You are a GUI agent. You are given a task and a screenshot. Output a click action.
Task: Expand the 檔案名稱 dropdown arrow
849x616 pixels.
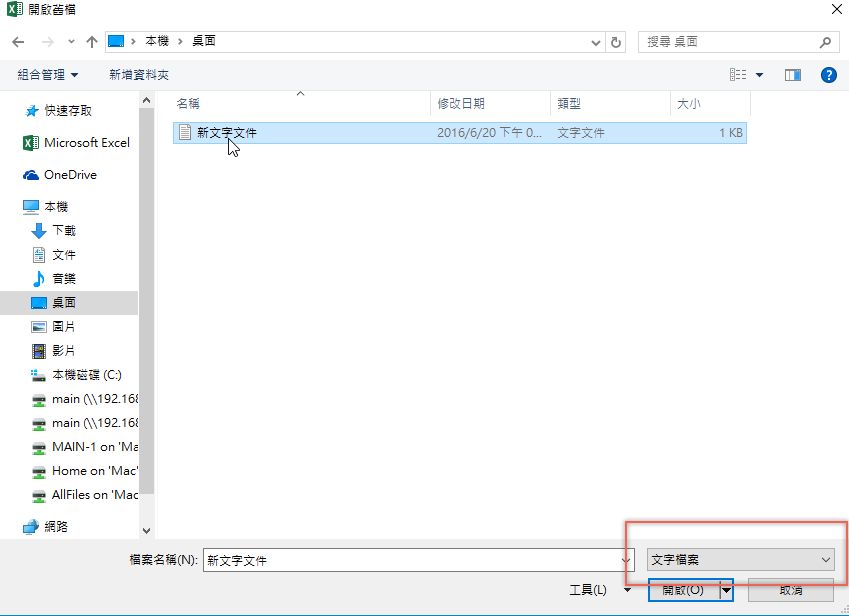coord(625,560)
